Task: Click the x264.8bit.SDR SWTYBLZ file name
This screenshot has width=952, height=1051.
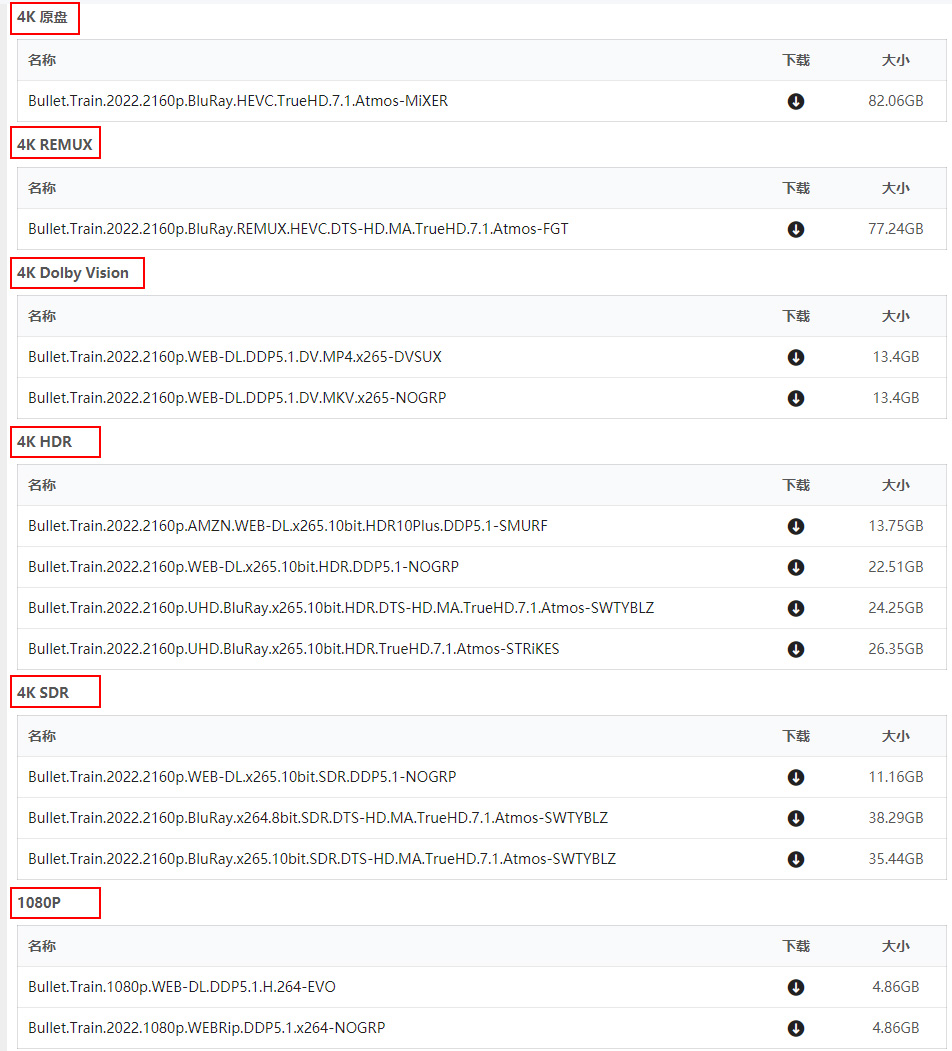Action: pyautogui.click(x=318, y=817)
